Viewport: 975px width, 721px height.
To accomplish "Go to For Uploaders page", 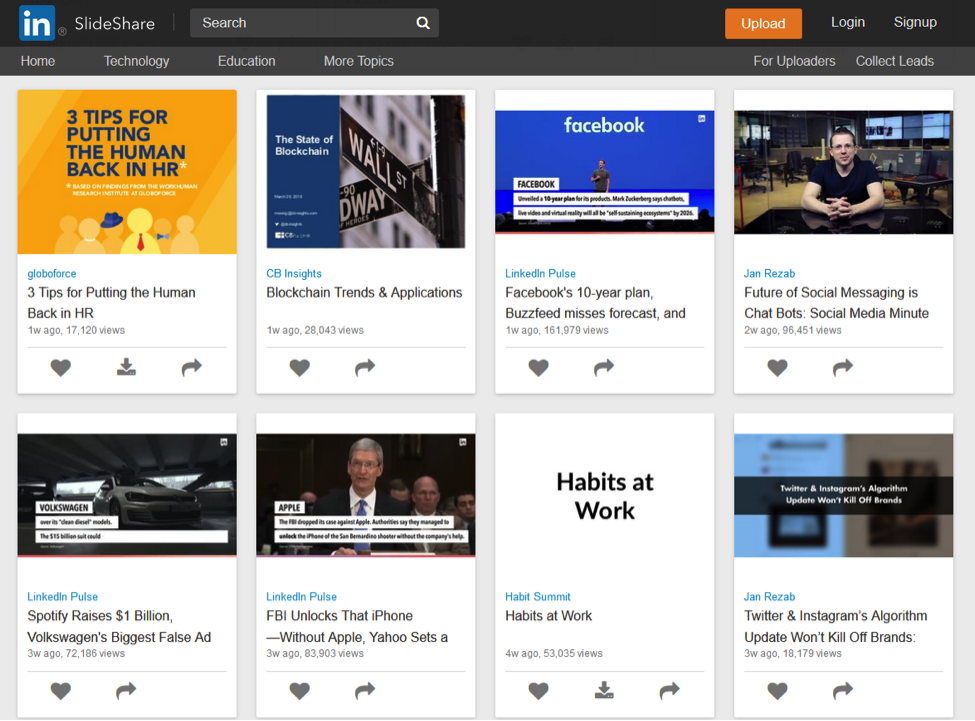I will coord(794,61).
